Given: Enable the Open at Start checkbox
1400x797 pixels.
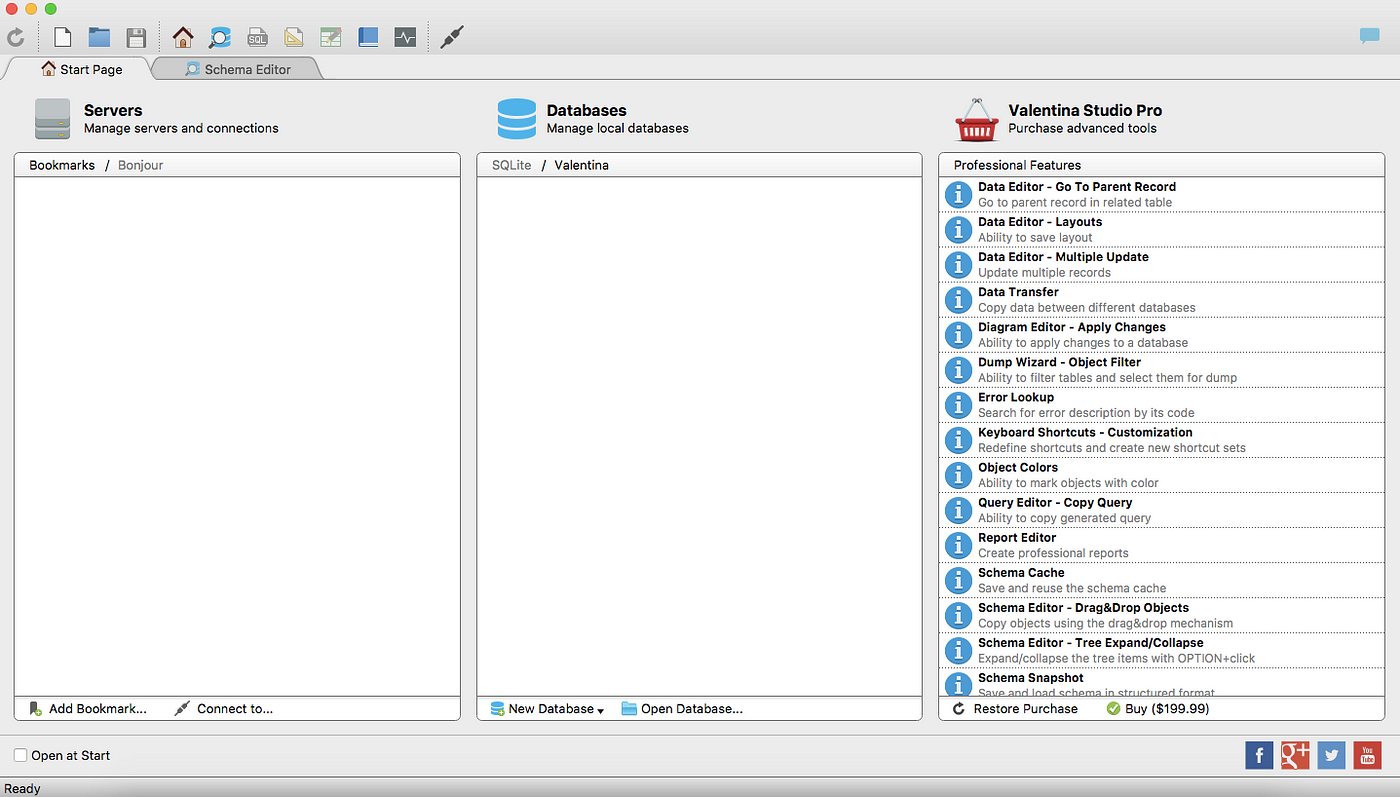Looking at the screenshot, I should coord(21,755).
